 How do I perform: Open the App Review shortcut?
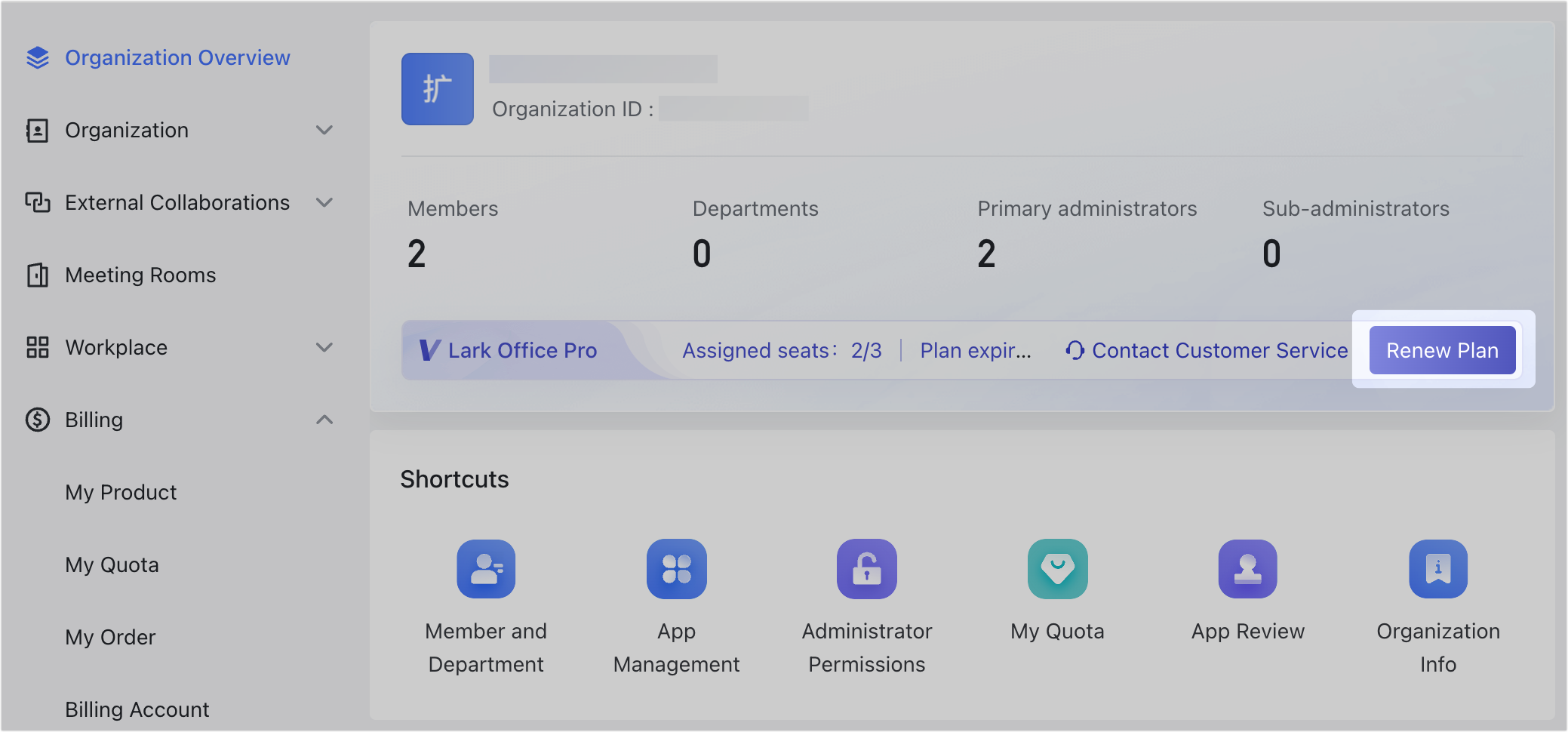tap(1247, 569)
